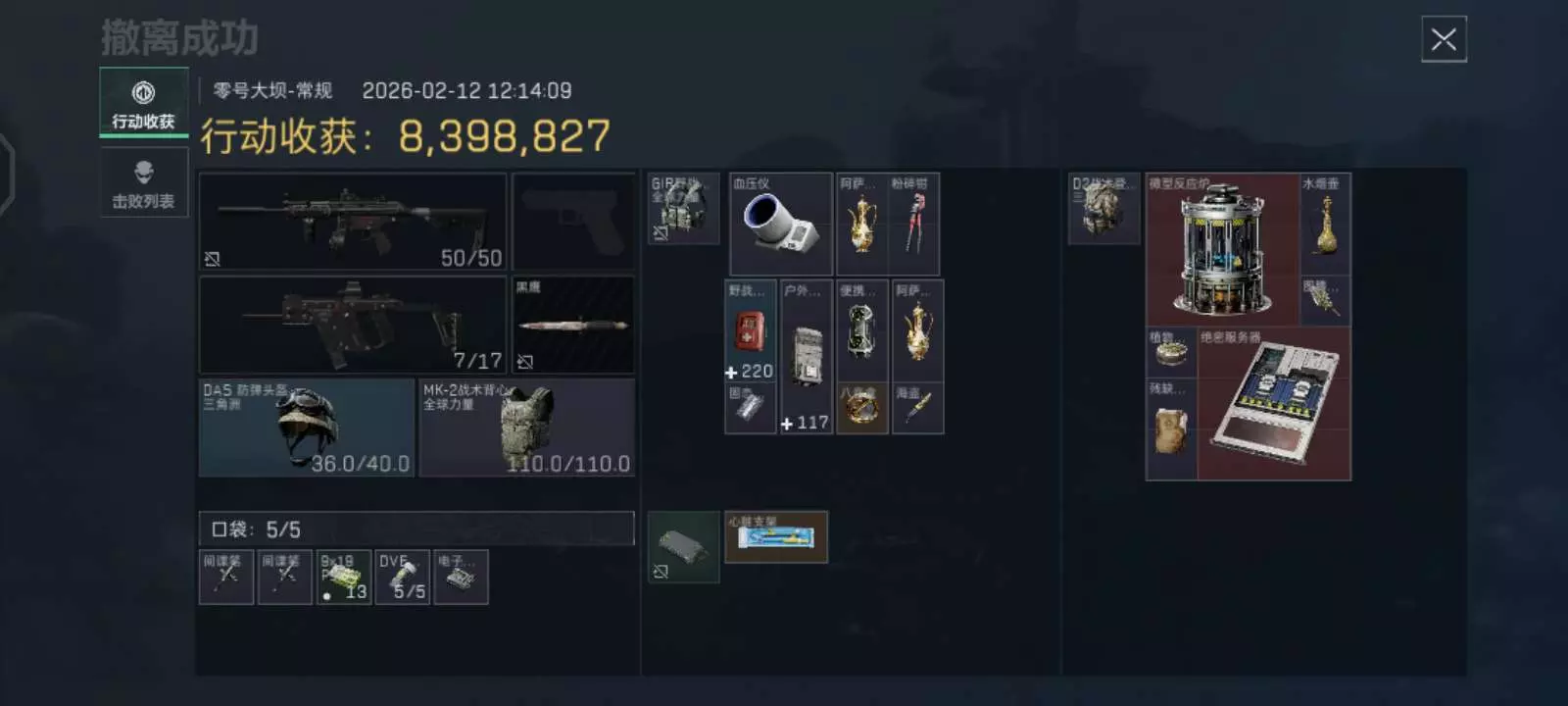
Task: Select the 血压仪 blood pressure monitor item
Action: coord(780,224)
